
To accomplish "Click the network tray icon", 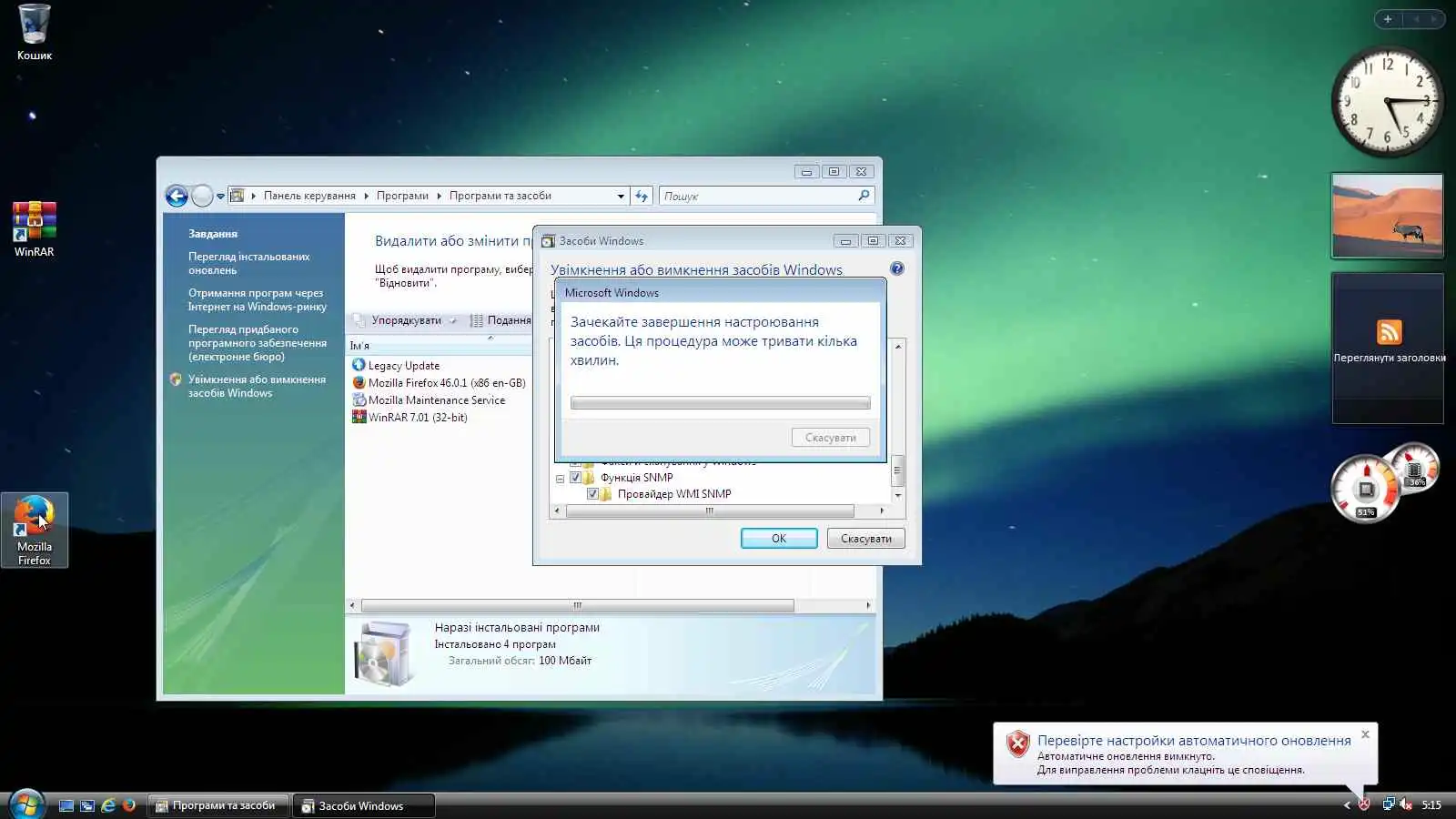I will point(1389,804).
